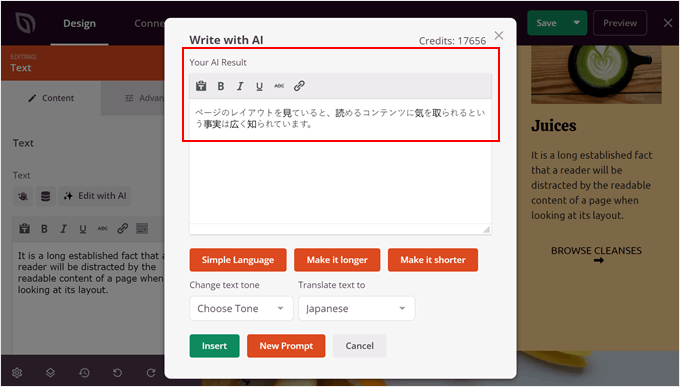The height and width of the screenshot is (387, 680).
Task: Select the Content tab in sidebar
Action: click(x=51, y=98)
